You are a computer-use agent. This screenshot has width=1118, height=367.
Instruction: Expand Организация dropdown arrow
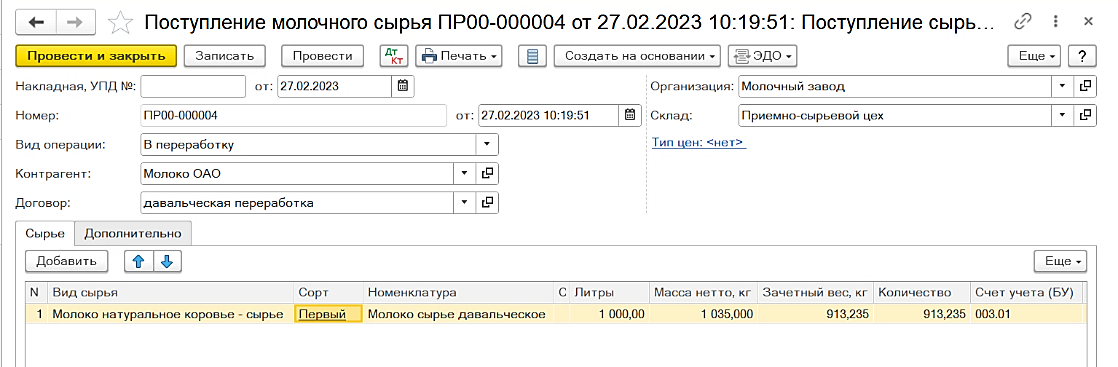click(1062, 86)
